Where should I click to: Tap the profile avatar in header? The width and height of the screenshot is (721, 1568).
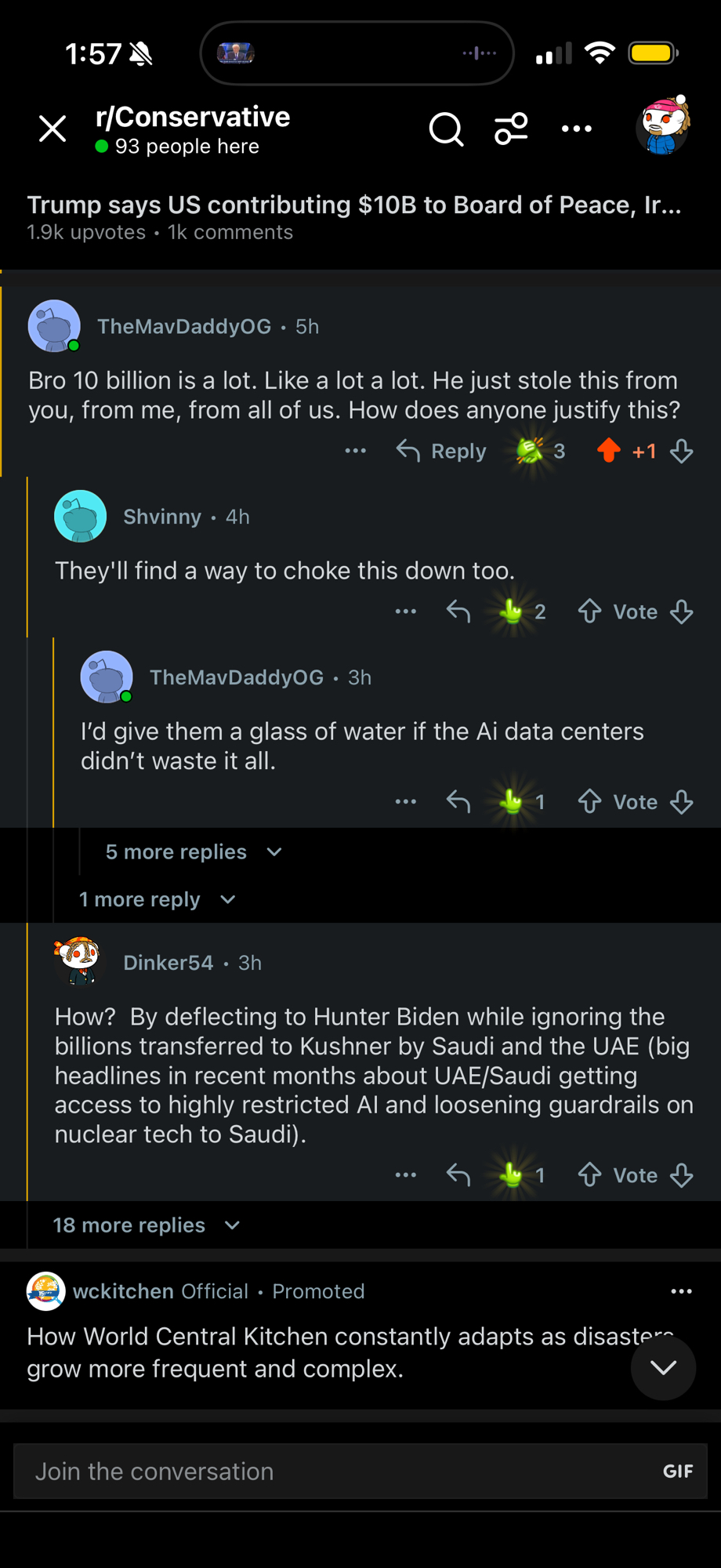pyautogui.click(x=662, y=125)
